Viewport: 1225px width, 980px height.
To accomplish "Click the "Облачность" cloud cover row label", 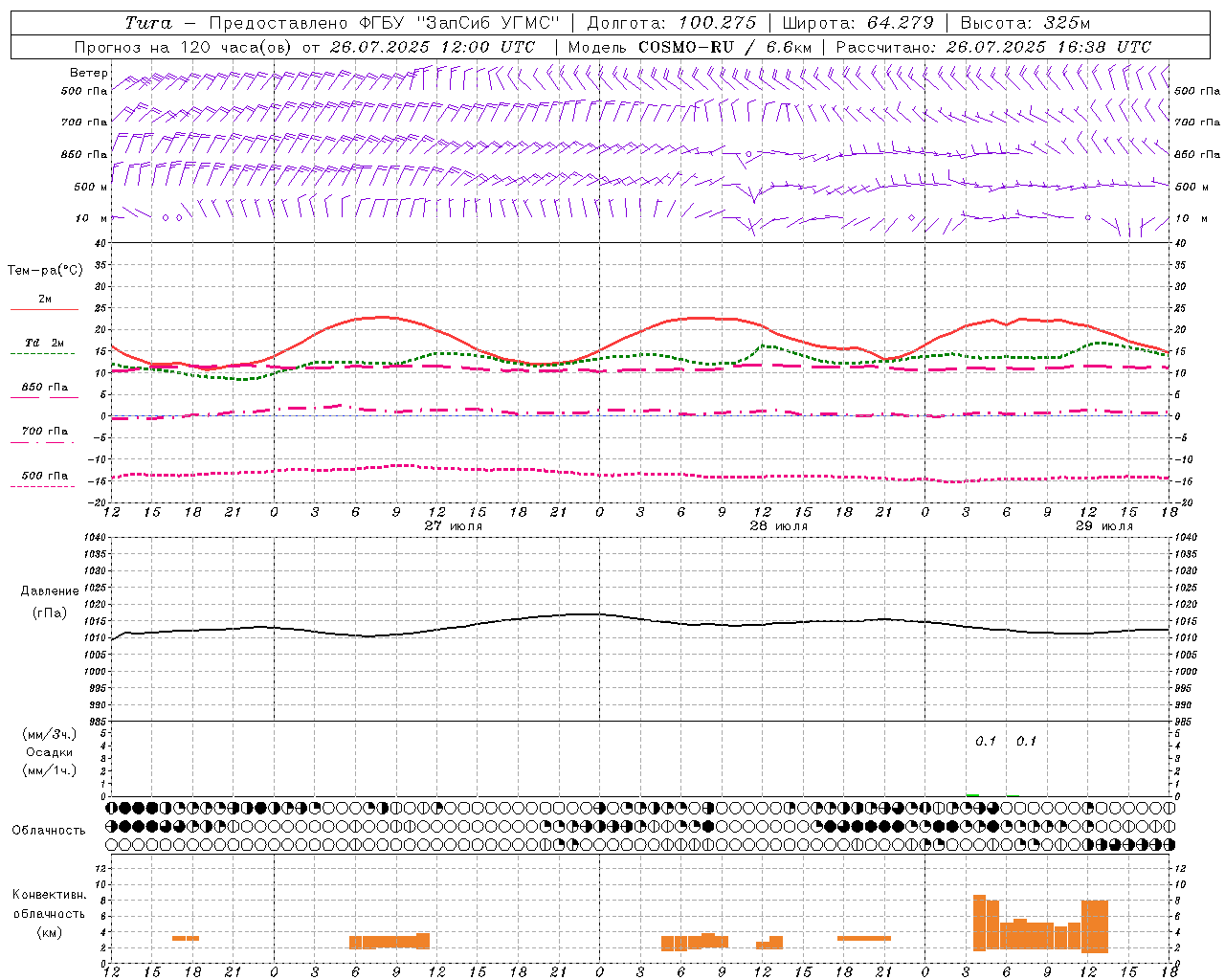I will [49, 830].
